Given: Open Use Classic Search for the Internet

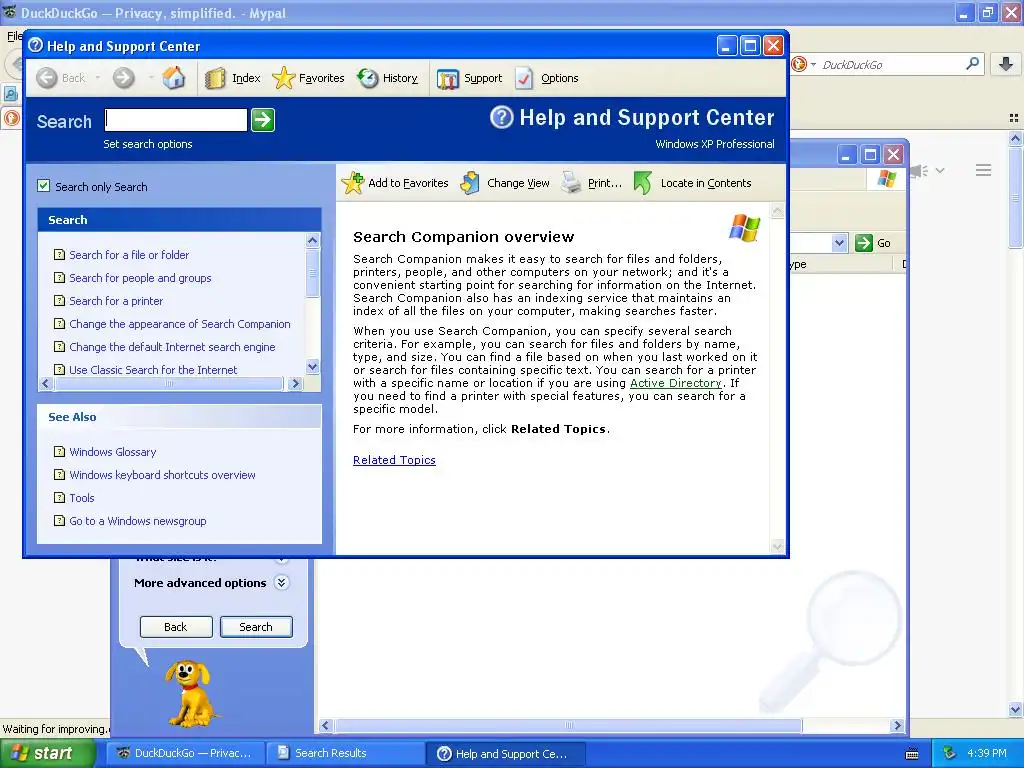Looking at the screenshot, I should (153, 370).
